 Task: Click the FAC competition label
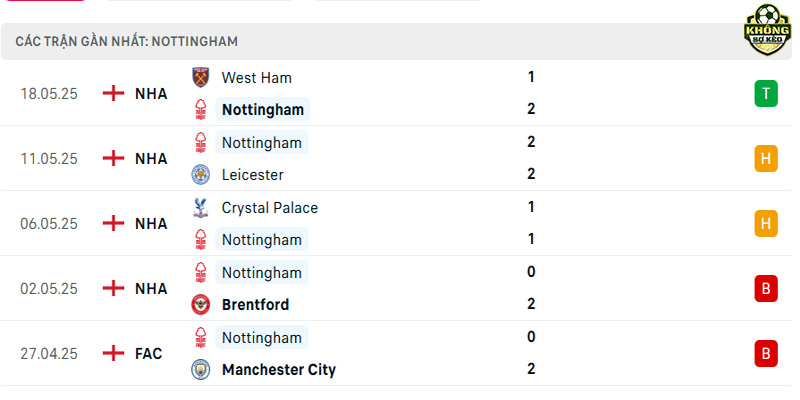[148, 354]
